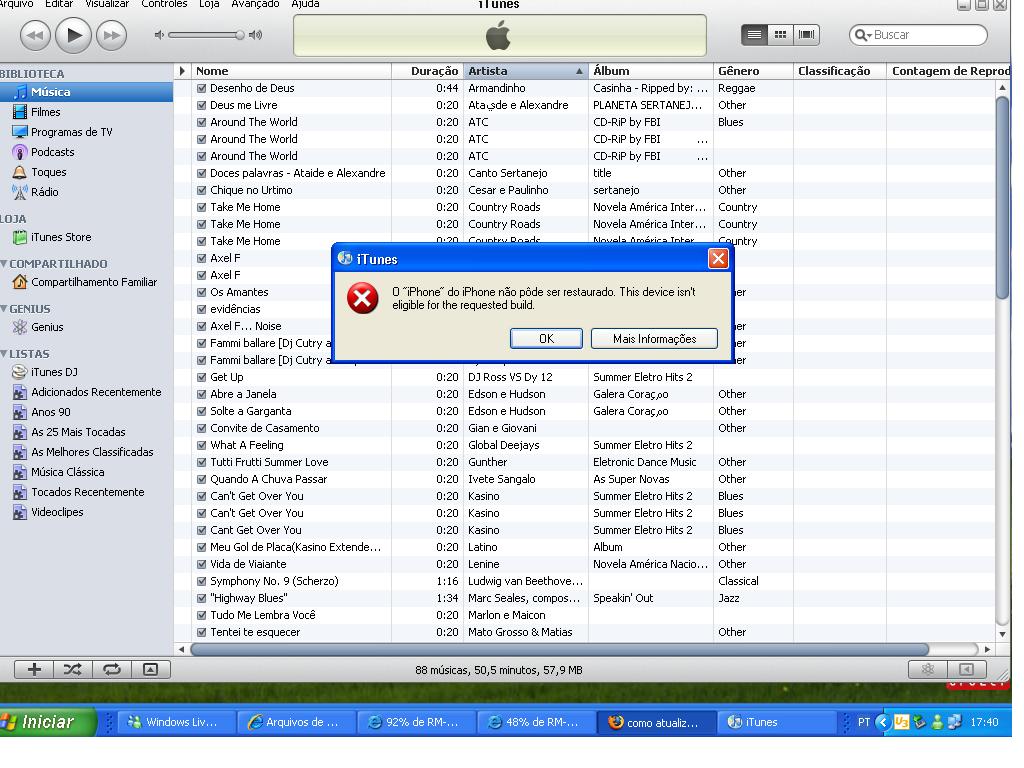Image resolution: width=1024 pixels, height=768 pixels.
Task: Click OK in the iTunes error dialog
Action: [x=546, y=338]
